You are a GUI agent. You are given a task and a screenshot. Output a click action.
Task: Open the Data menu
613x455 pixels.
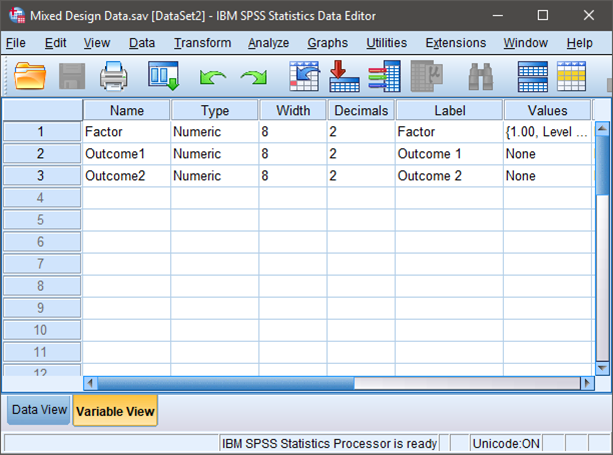point(142,43)
